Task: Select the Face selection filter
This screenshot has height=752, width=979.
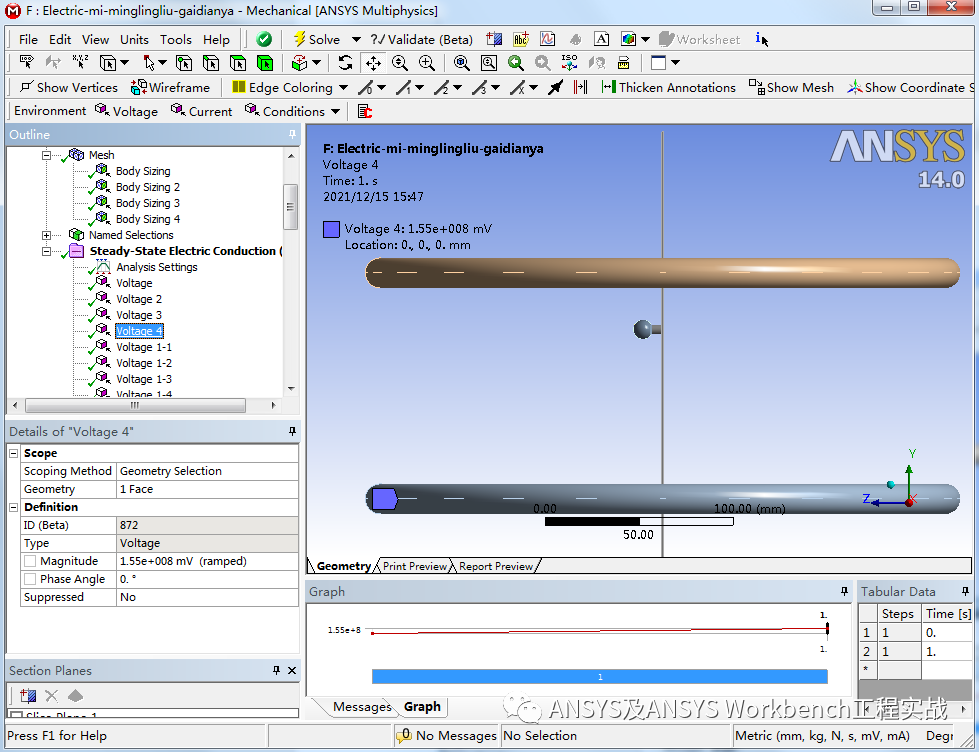Action: [238, 63]
